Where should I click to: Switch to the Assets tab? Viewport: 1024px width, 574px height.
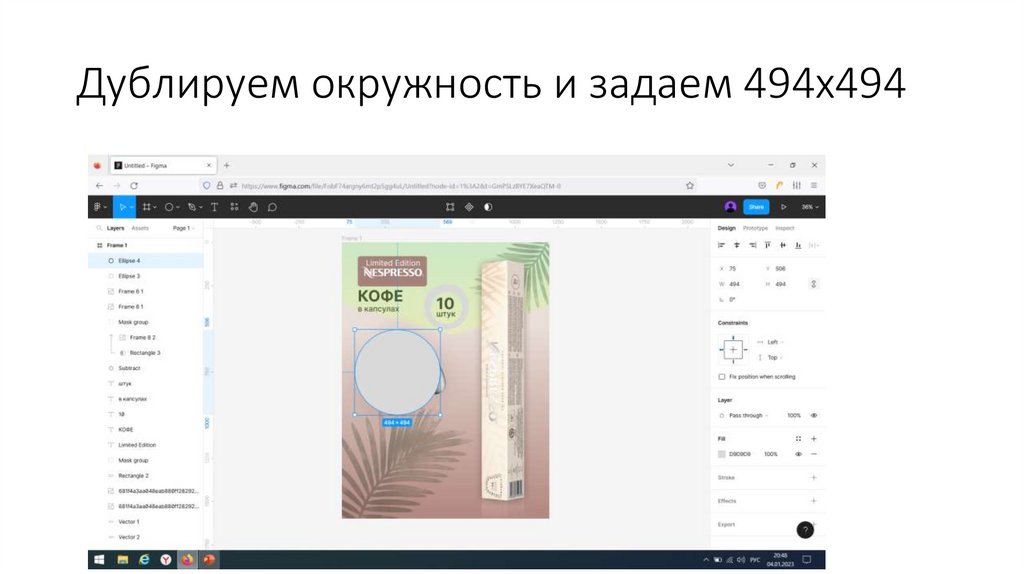point(140,228)
